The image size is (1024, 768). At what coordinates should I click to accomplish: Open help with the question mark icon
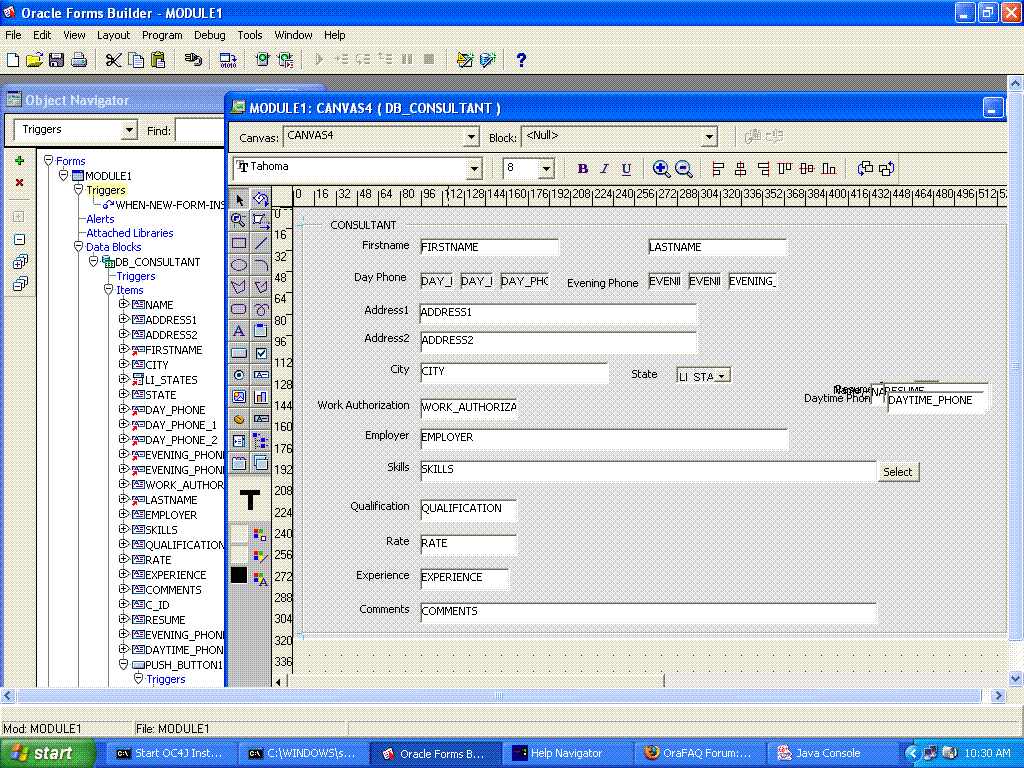pyautogui.click(x=520, y=60)
